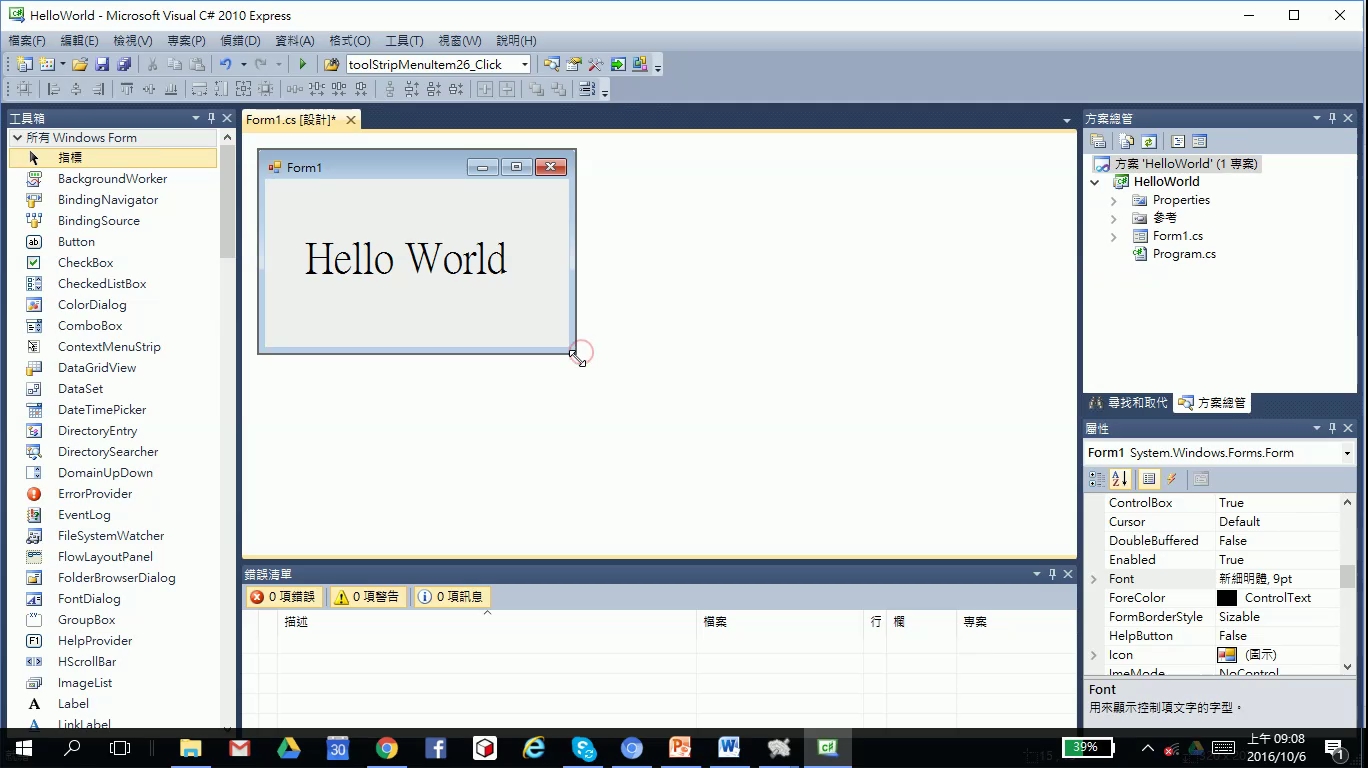Toggle Categorized view in Properties panel
The image size is (1368, 768).
pyautogui.click(x=1098, y=479)
